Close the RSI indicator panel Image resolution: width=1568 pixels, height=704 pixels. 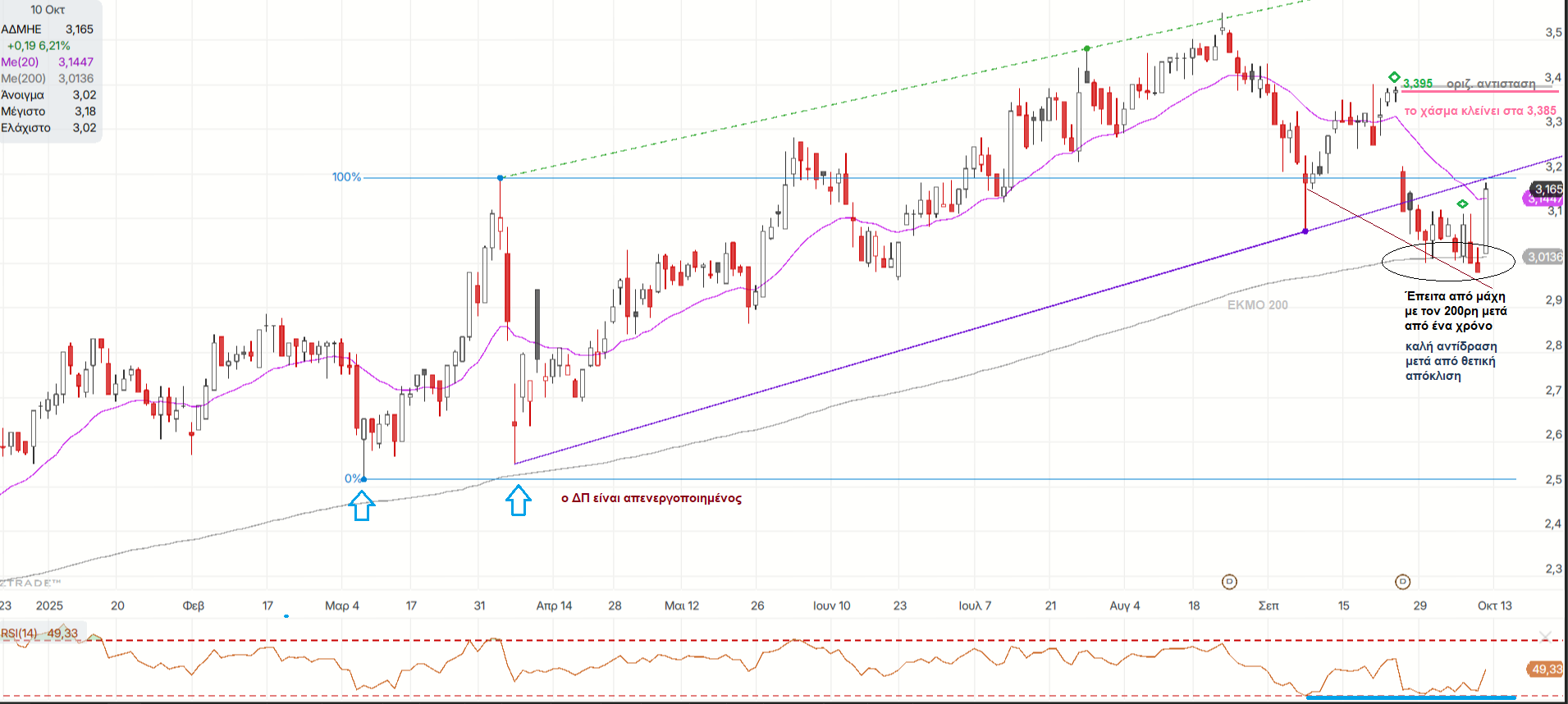tap(1545, 636)
